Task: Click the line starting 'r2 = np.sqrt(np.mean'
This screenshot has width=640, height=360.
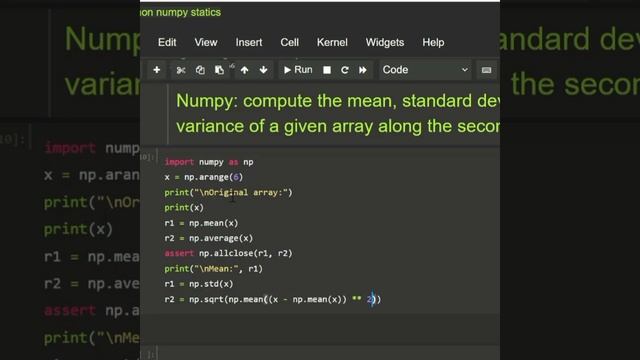Action: [x=273, y=299]
